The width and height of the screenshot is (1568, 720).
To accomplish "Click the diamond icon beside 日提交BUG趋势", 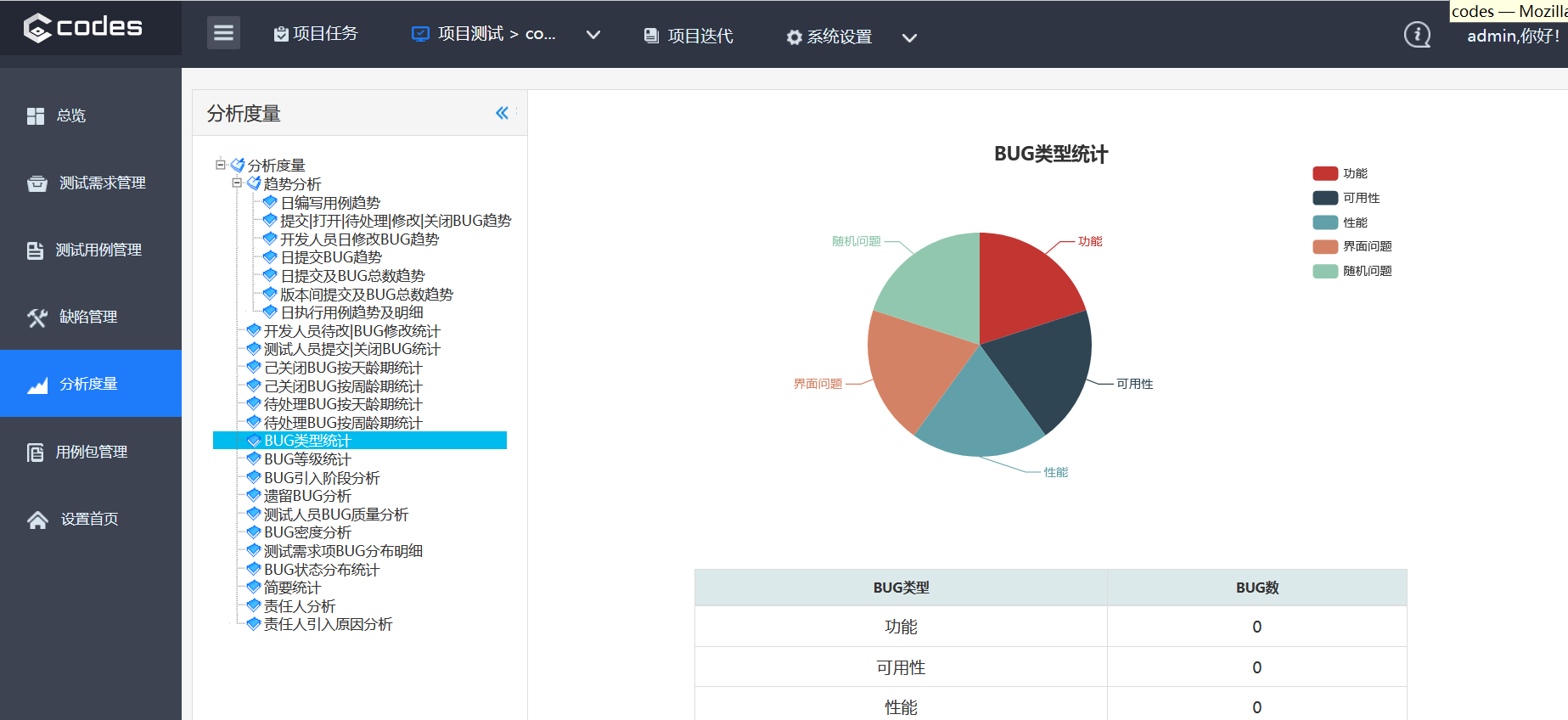I will pos(270,256).
